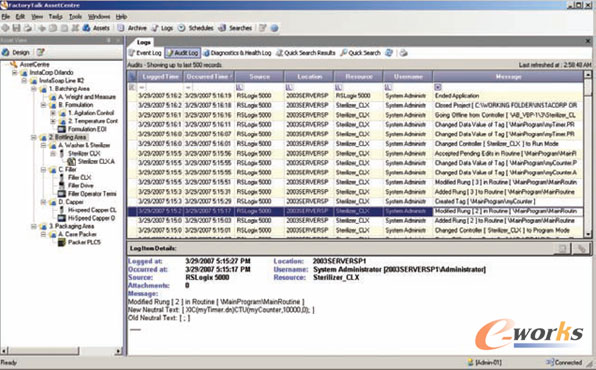Expand the 2. Temperature Control node
This screenshot has width=596, height=370.
[x=53, y=121]
